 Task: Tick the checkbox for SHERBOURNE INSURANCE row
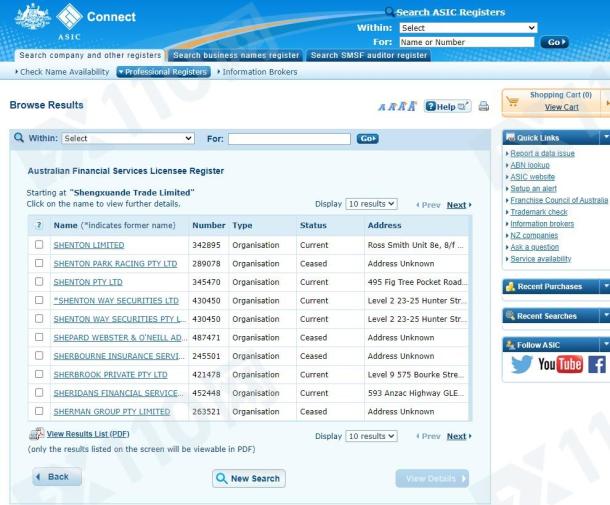click(x=39, y=356)
